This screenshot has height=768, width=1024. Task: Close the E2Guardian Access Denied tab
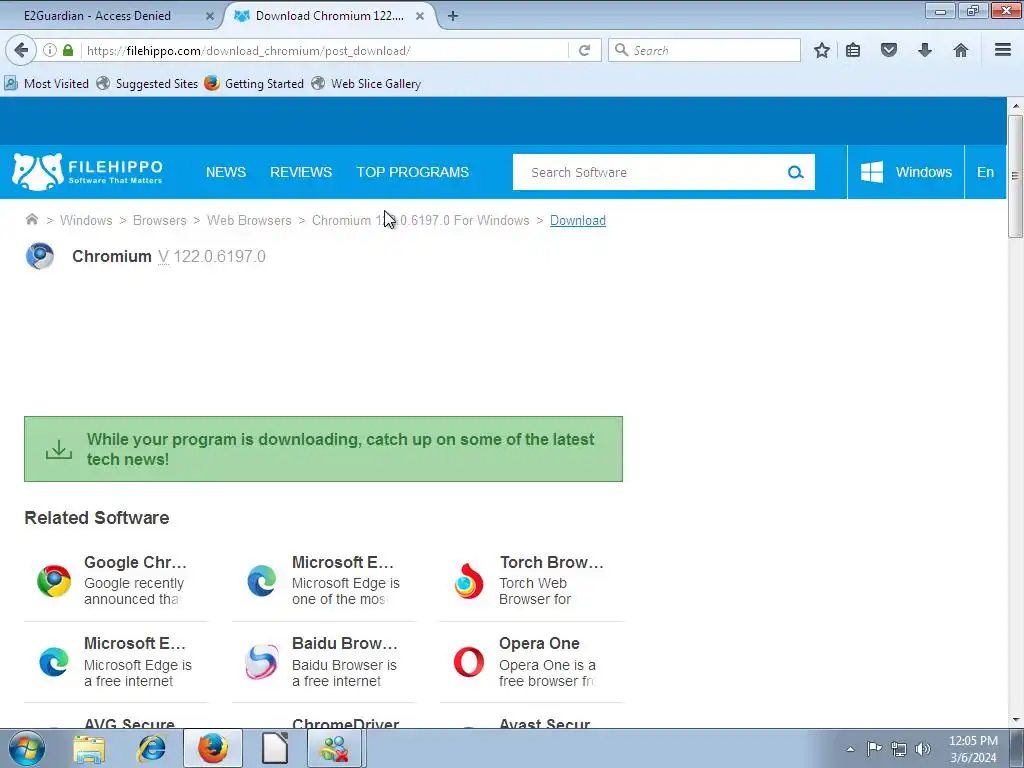[210, 16]
